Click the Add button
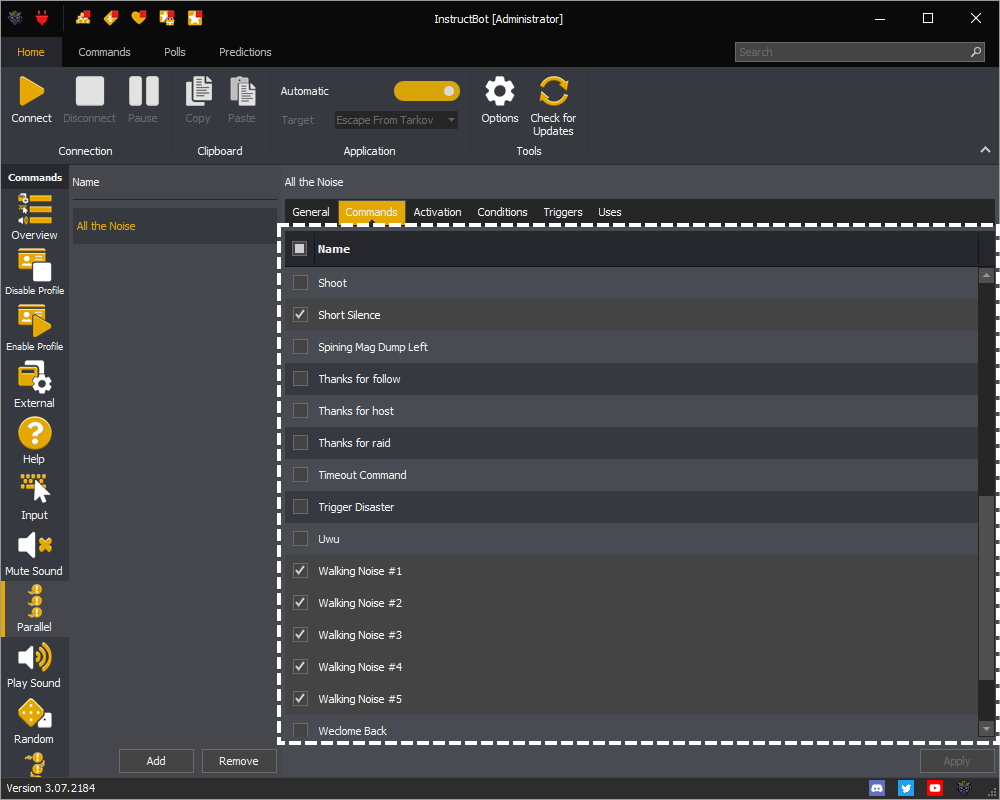1000x800 pixels. click(156, 760)
